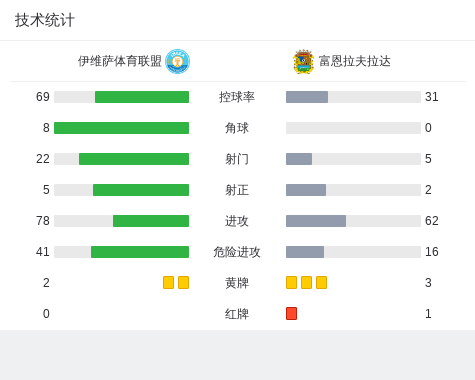Open 伊维萨体育联盟 team name link

tap(120, 61)
